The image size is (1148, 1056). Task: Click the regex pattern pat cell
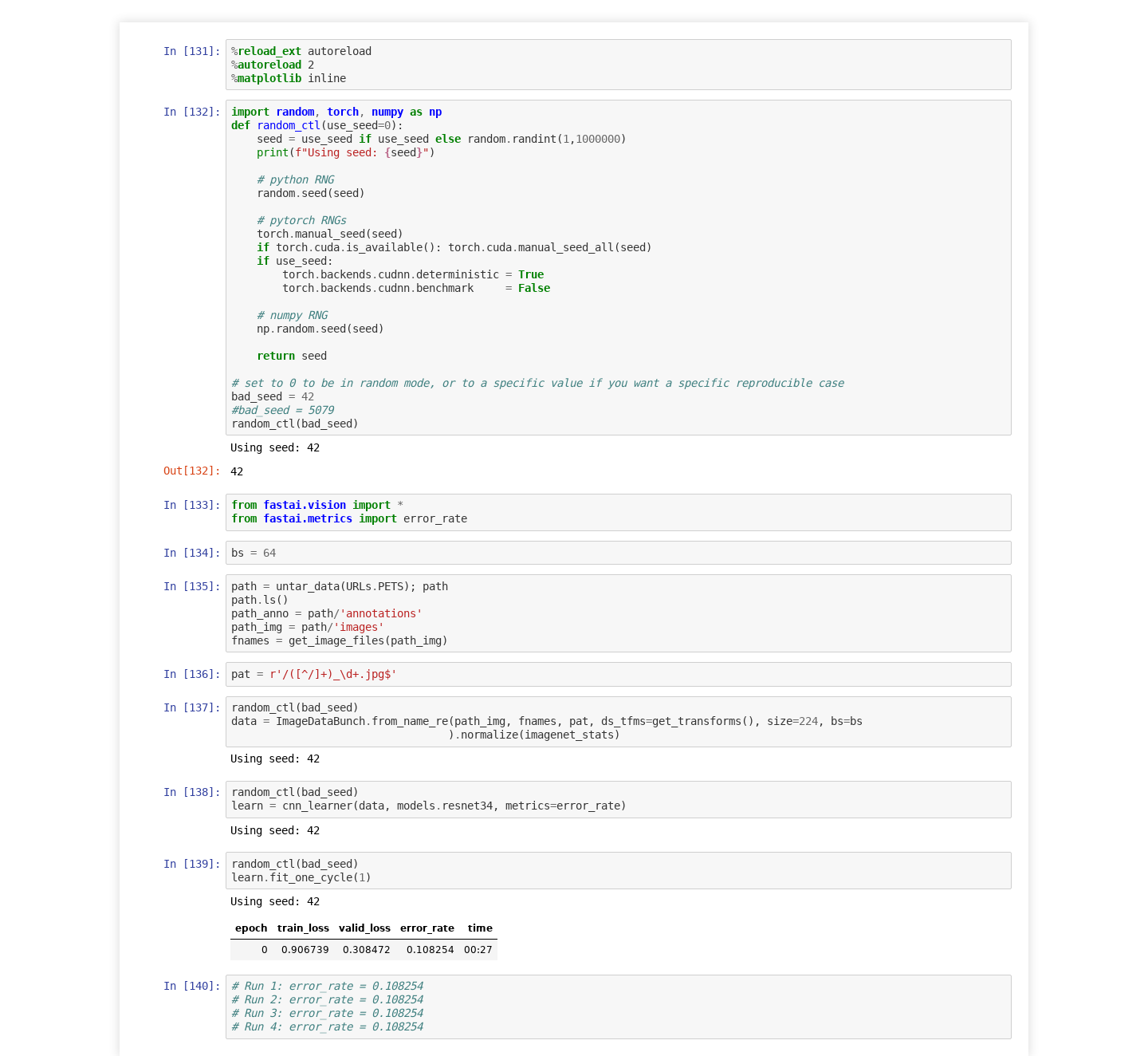[618, 674]
